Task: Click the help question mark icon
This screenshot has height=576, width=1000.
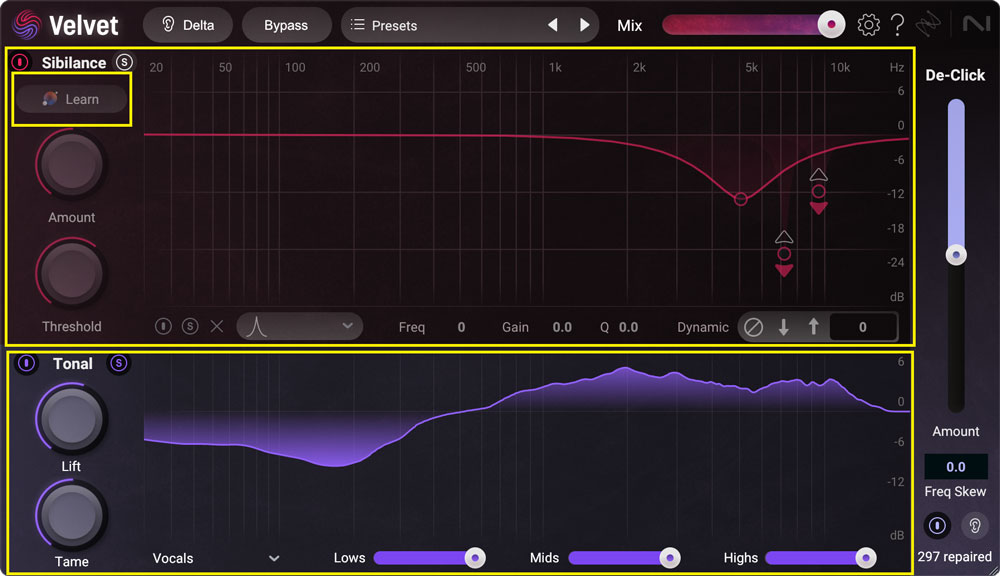Action: 897,25
